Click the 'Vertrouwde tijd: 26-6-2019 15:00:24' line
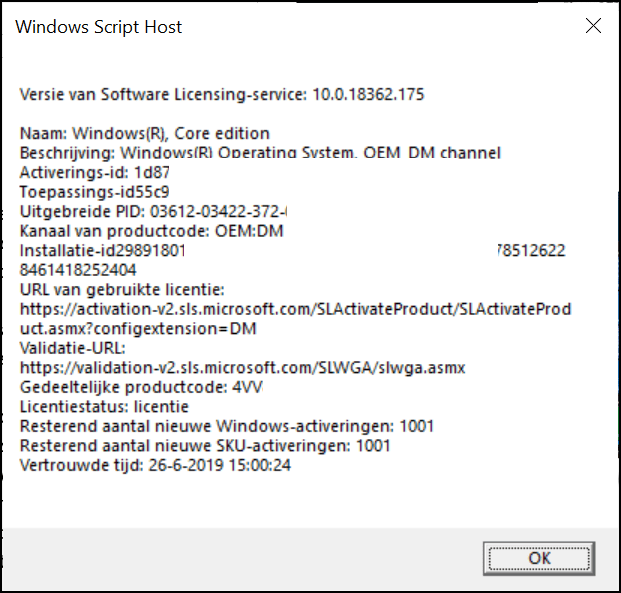 (x=155, y=465)
